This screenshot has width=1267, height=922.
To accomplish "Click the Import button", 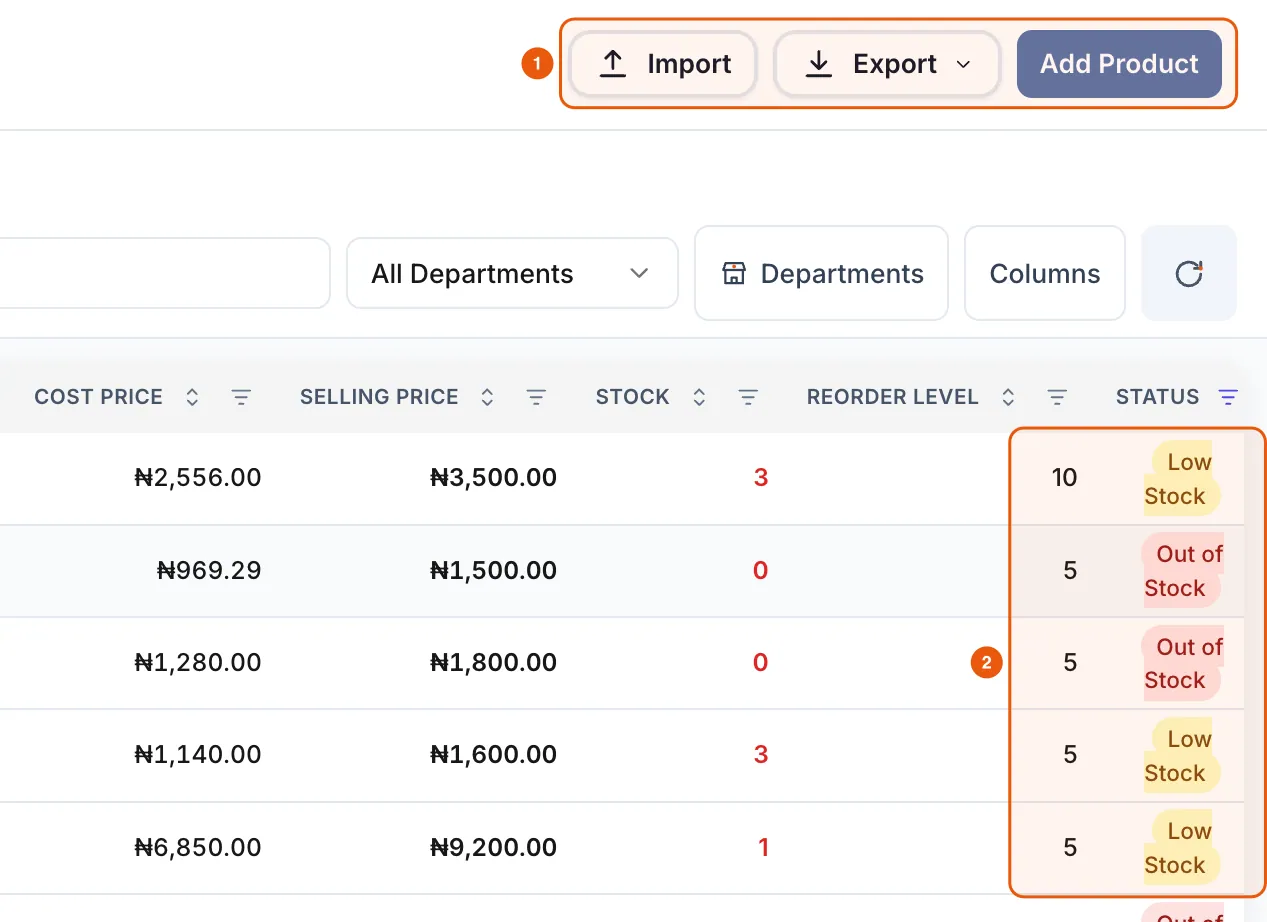I will pos(663,64).
